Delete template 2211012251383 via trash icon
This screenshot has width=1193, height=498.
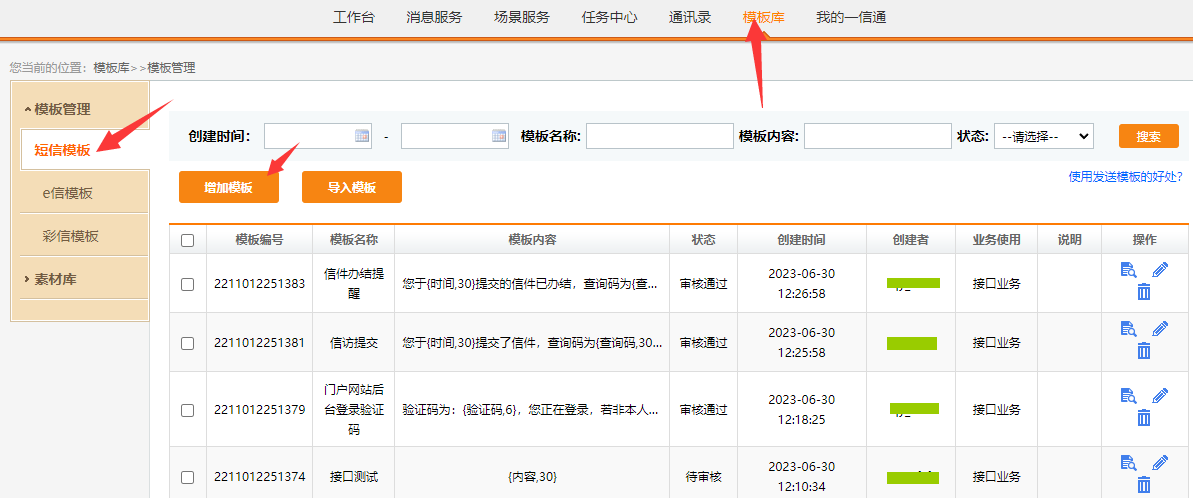tap(1144, 292)
